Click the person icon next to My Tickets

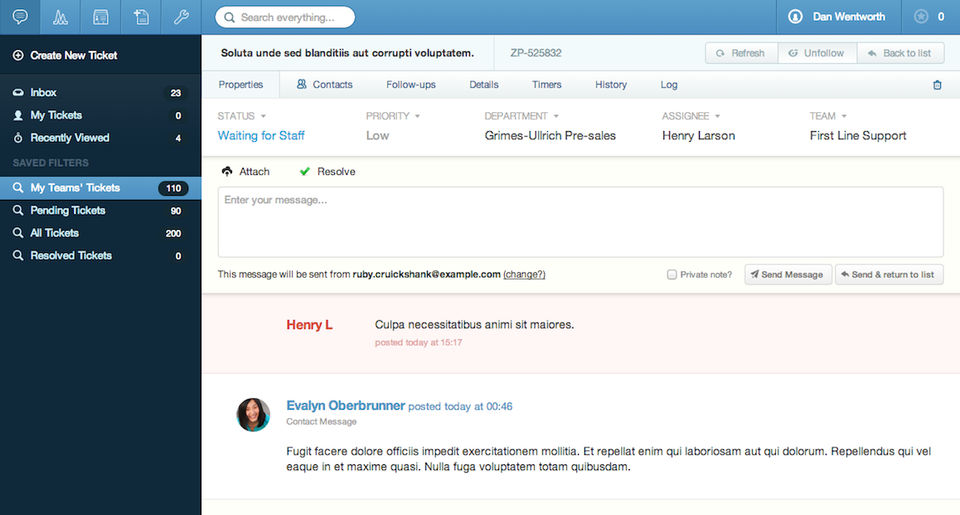coord(18,115)
